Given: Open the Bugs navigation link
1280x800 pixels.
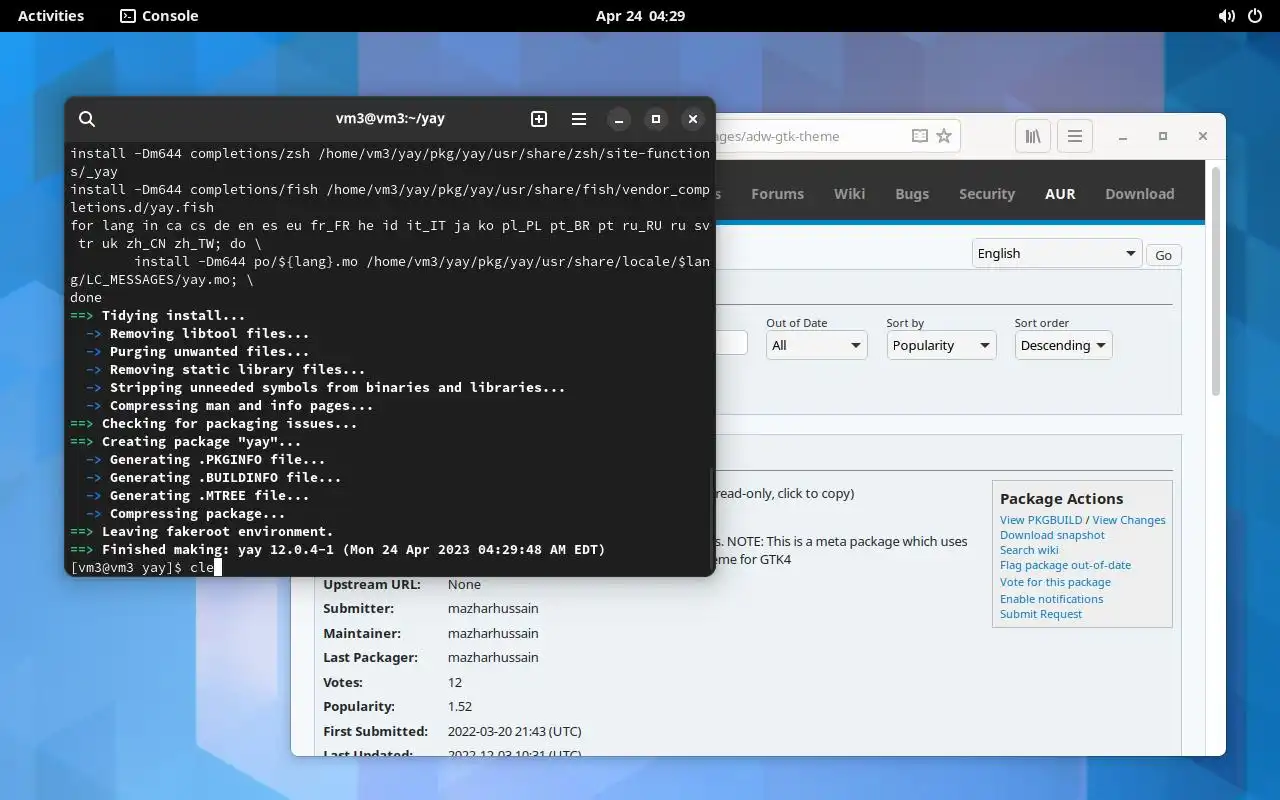Looking at the screenshot, I should [912, 194].
